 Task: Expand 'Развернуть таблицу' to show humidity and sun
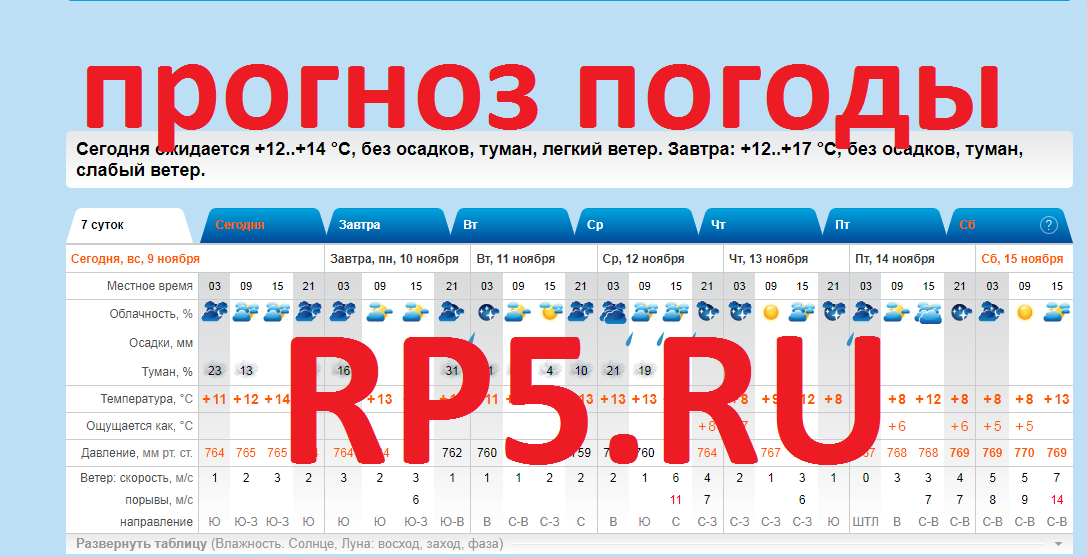point(289,544)
